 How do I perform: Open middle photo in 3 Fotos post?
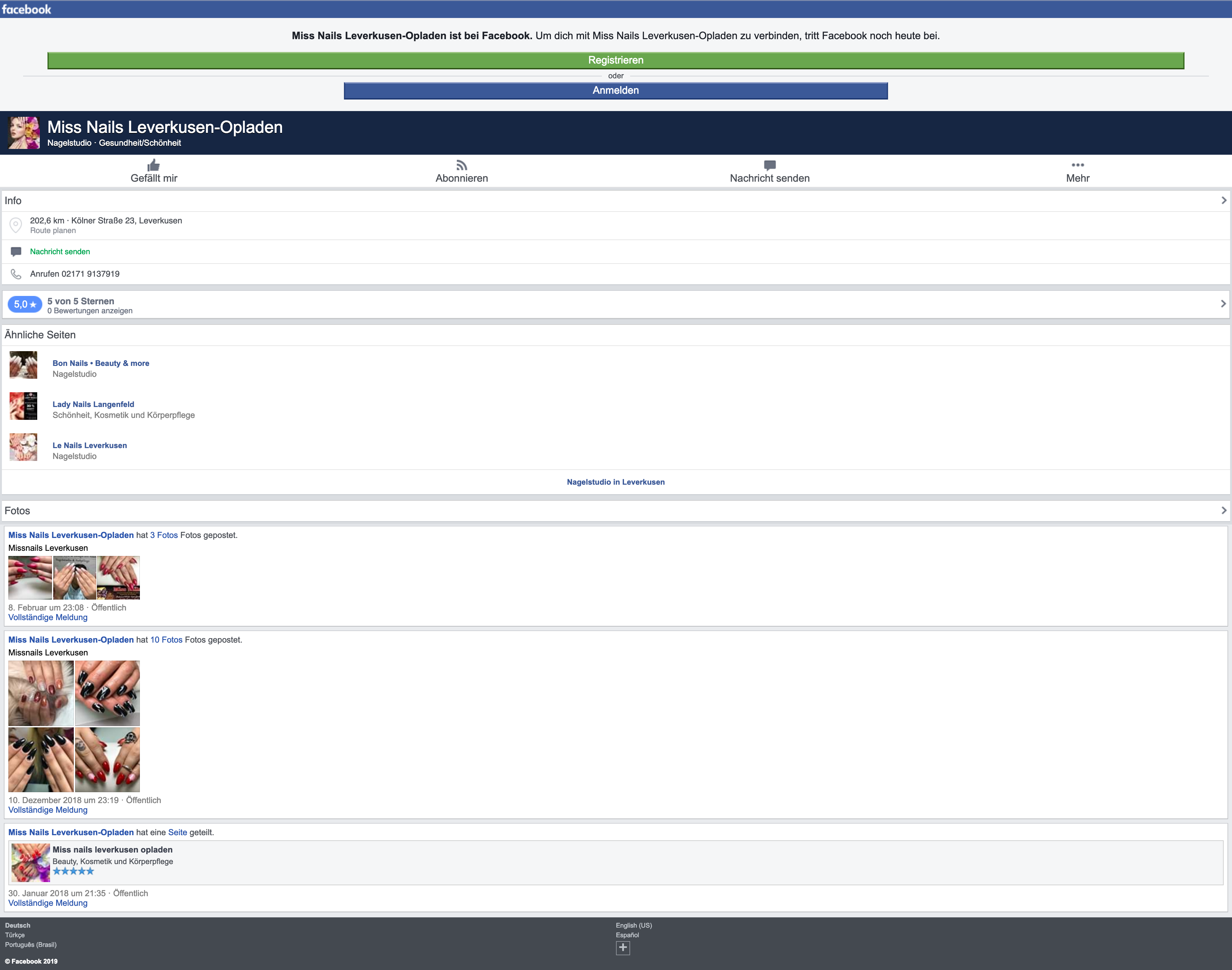[x=74, y=577]
